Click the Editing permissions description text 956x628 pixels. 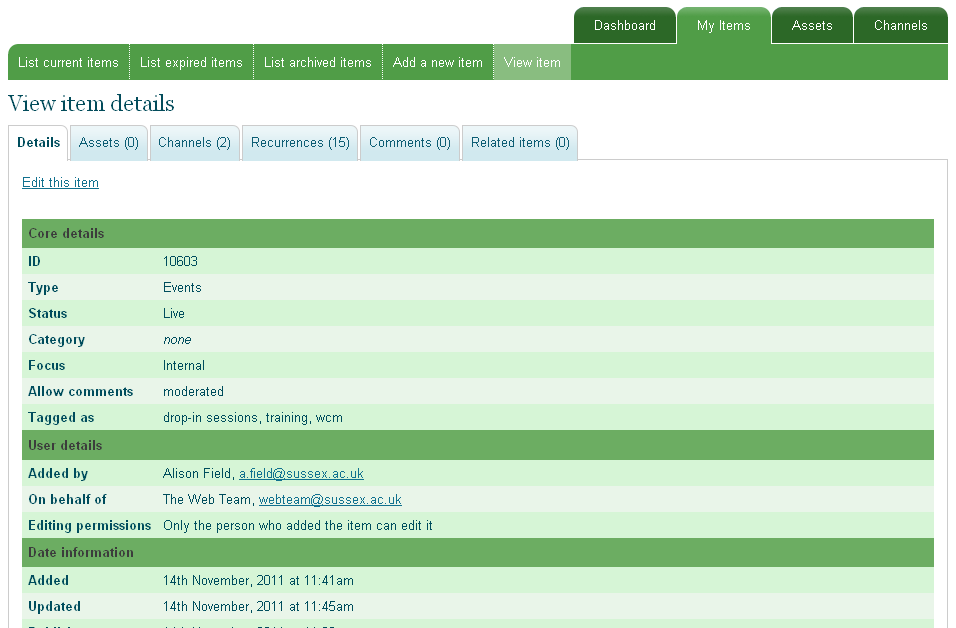point(298,526)
